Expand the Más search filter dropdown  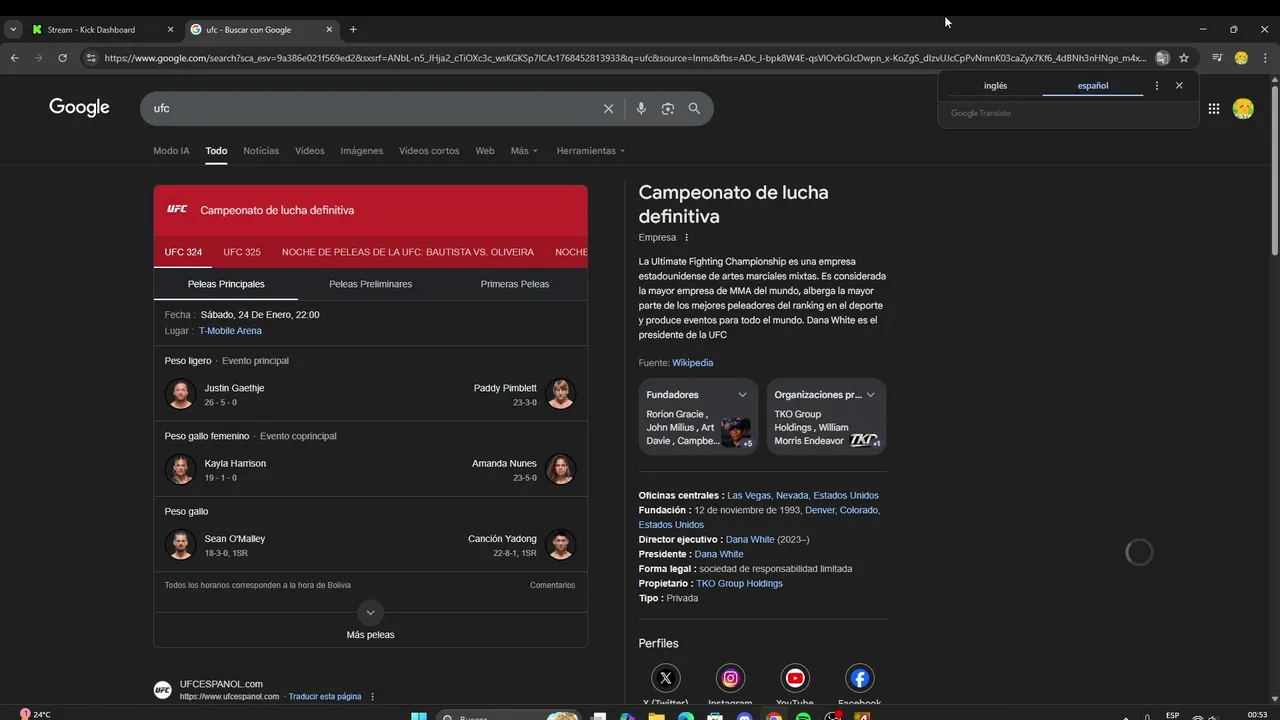pyautogui.click(x=524, y=151)
